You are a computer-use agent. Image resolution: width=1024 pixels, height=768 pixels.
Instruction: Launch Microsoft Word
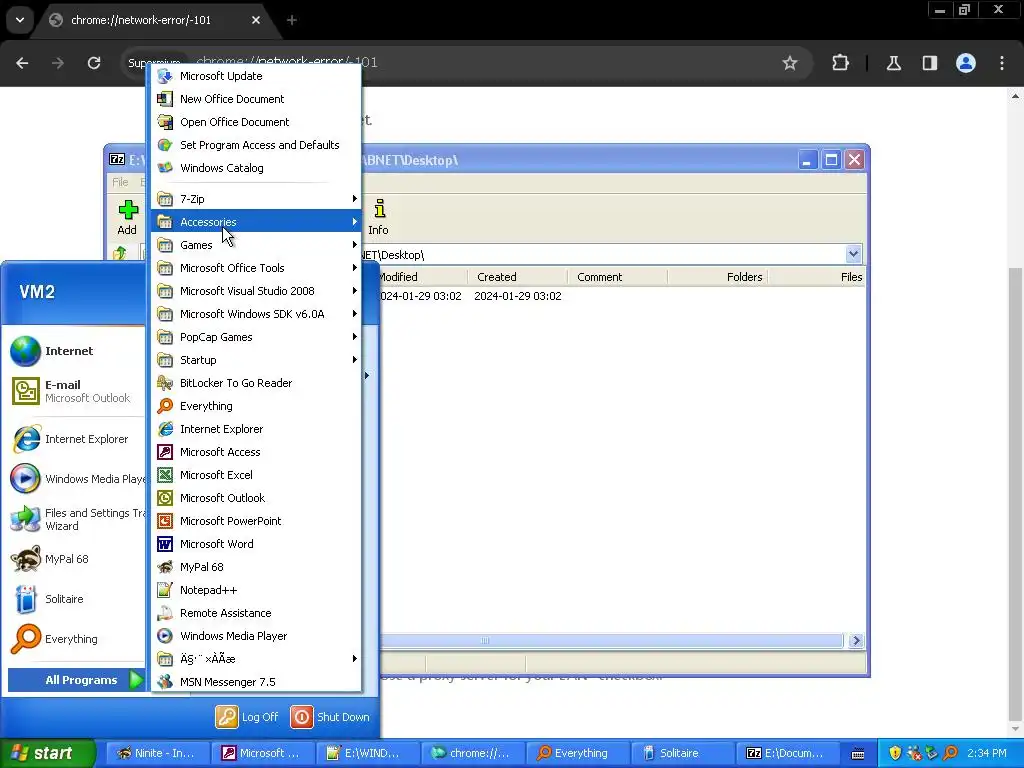(256, 544)
